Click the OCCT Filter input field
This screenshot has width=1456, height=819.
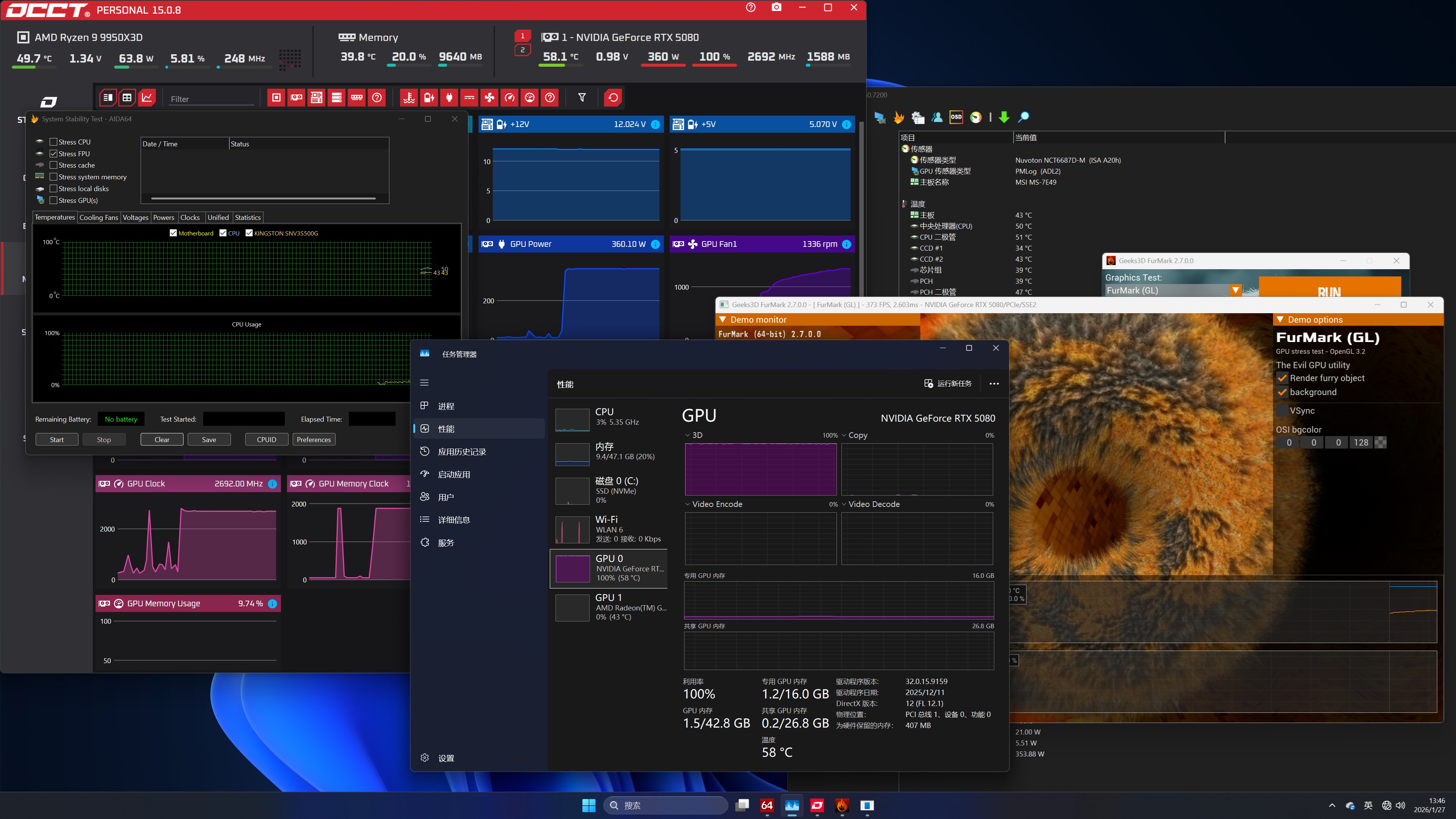click(212, 99)
